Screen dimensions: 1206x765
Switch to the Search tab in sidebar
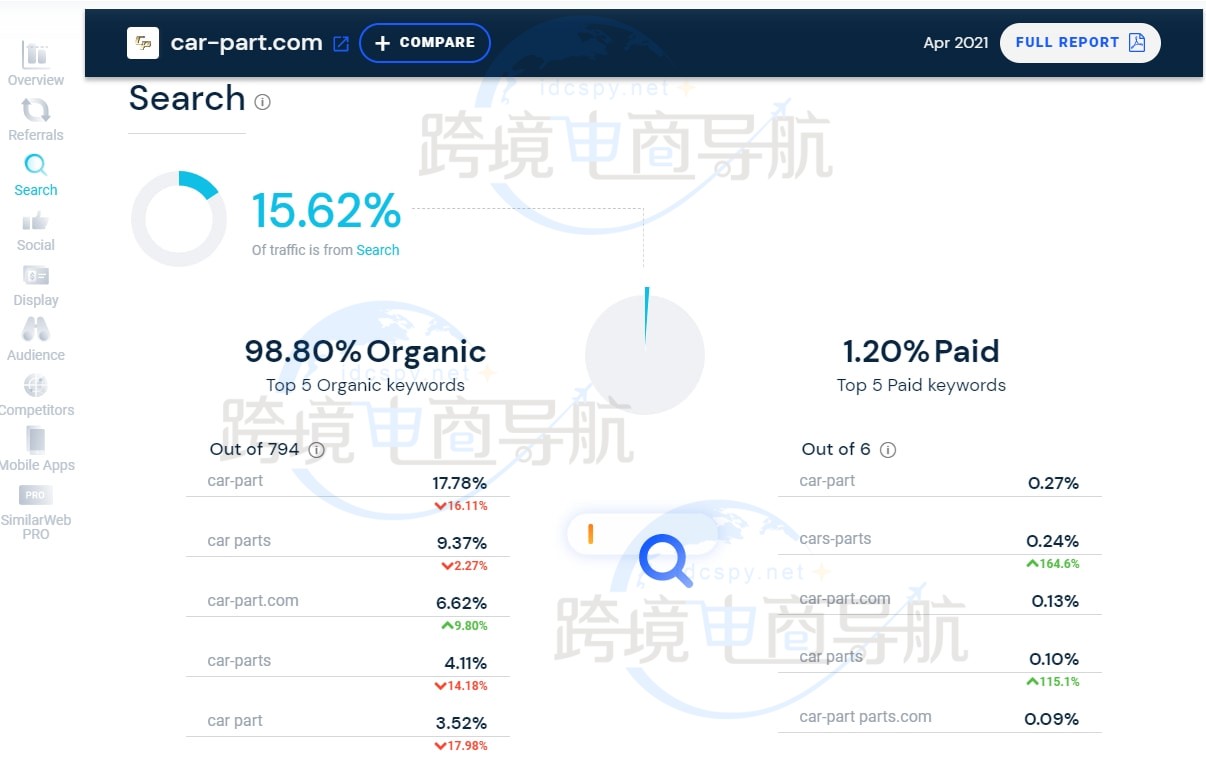coord(35,170)
